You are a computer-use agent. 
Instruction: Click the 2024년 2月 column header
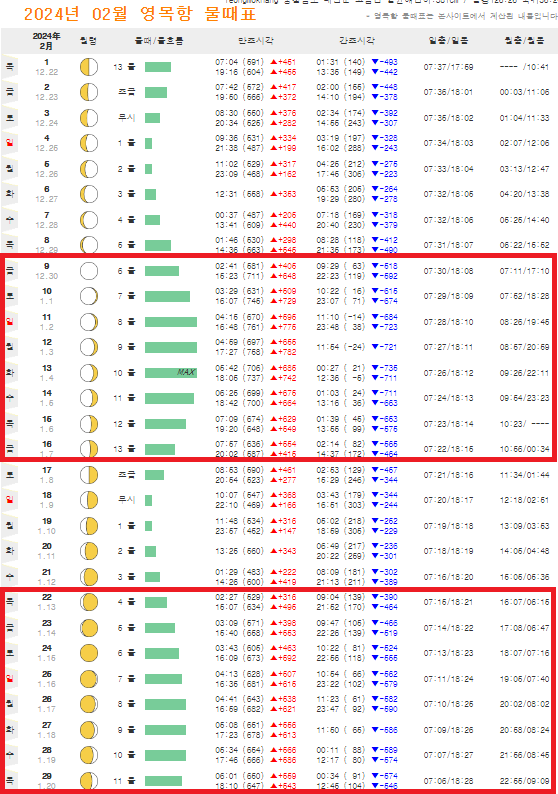(x=46, y=41)
